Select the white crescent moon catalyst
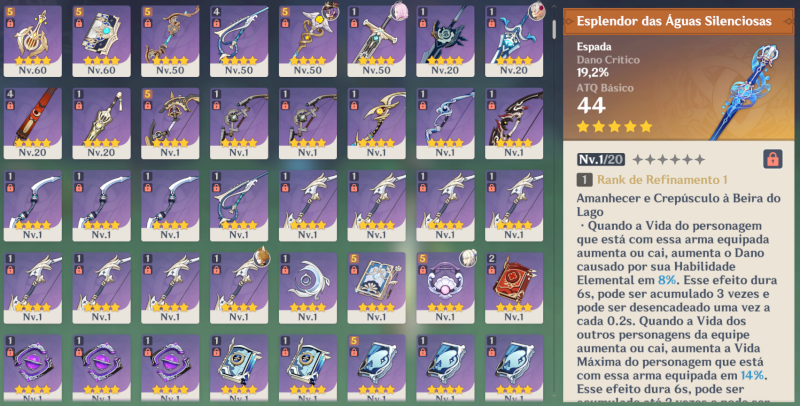The width and height of the screenshot is (800, 406). (x=308, y=288)
